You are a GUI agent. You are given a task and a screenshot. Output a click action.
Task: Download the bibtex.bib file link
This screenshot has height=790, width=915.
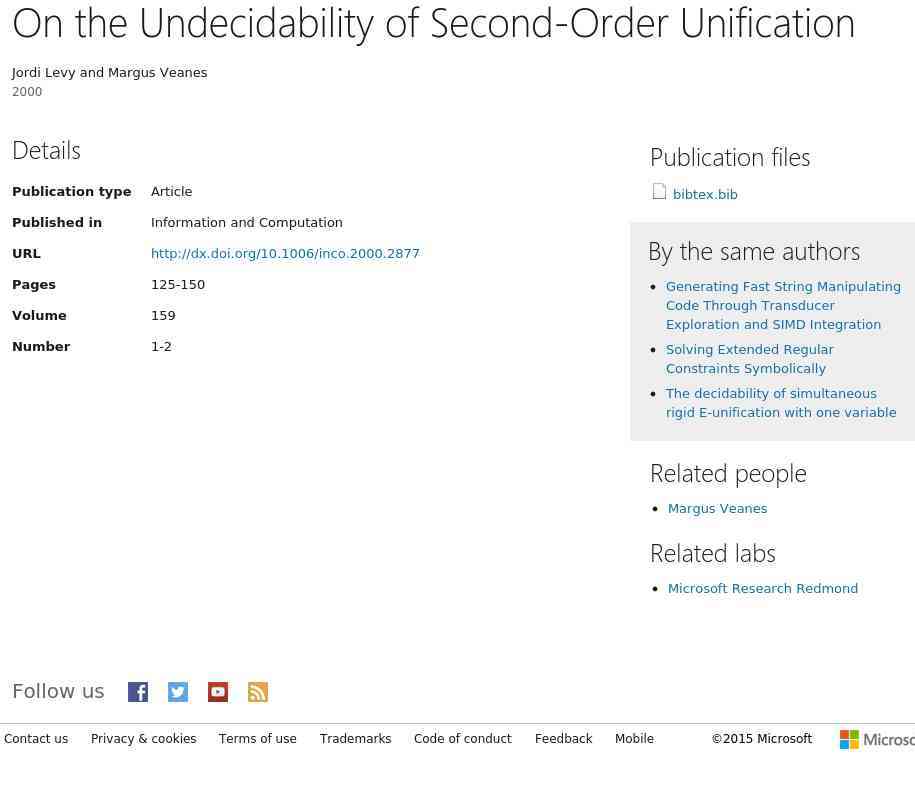(x=705, y=194)
